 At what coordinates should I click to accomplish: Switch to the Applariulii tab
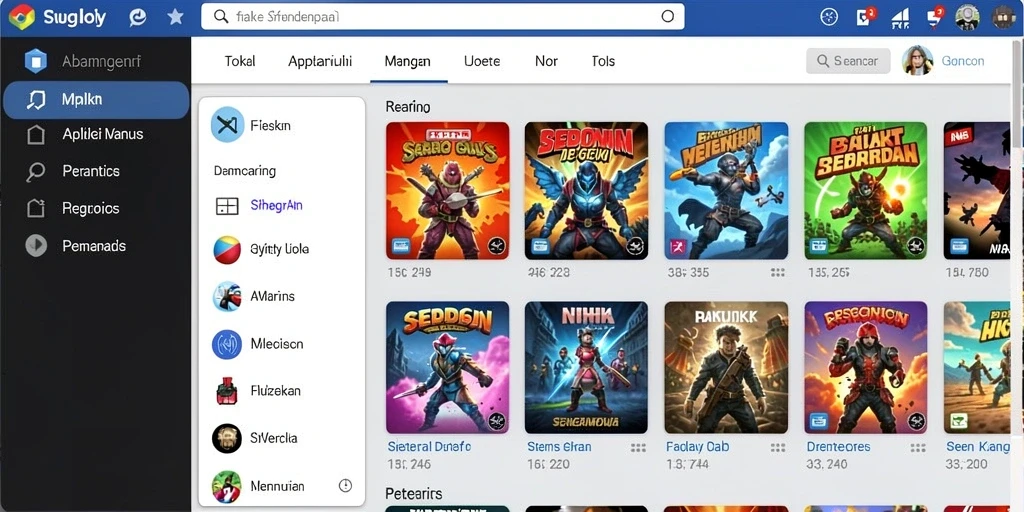coord(320,61)
